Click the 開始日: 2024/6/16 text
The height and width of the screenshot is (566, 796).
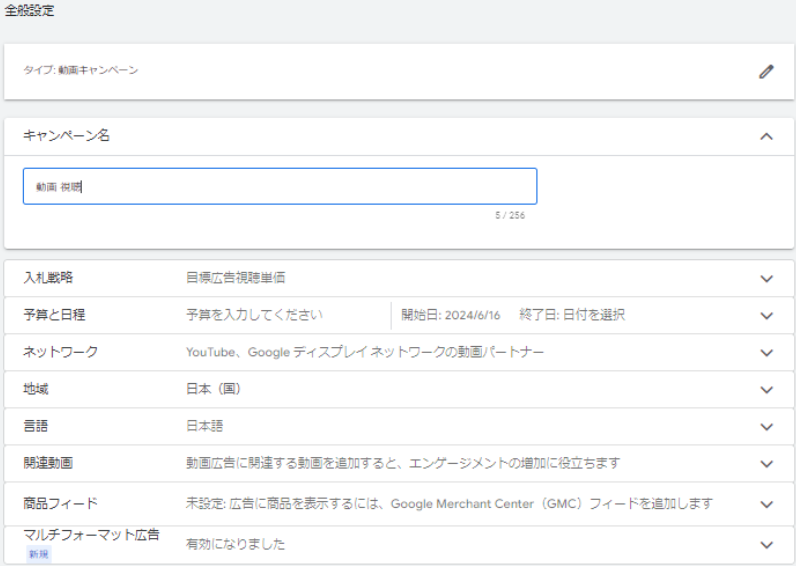pos(451,315)
